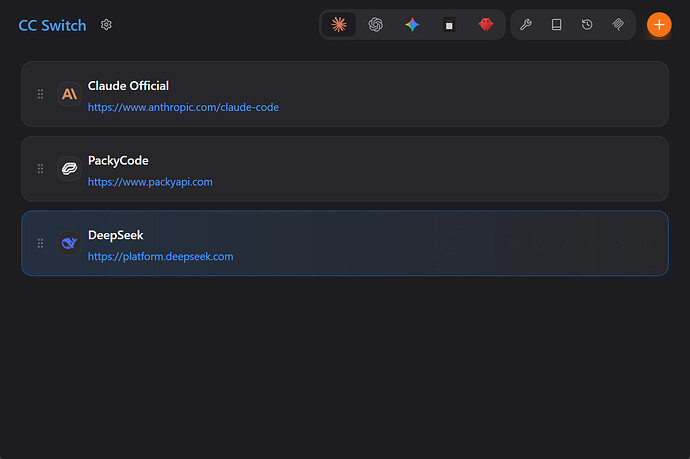Switch to the Claude app tab
Viewport: 690px width, 459px height.
(339, 25)
